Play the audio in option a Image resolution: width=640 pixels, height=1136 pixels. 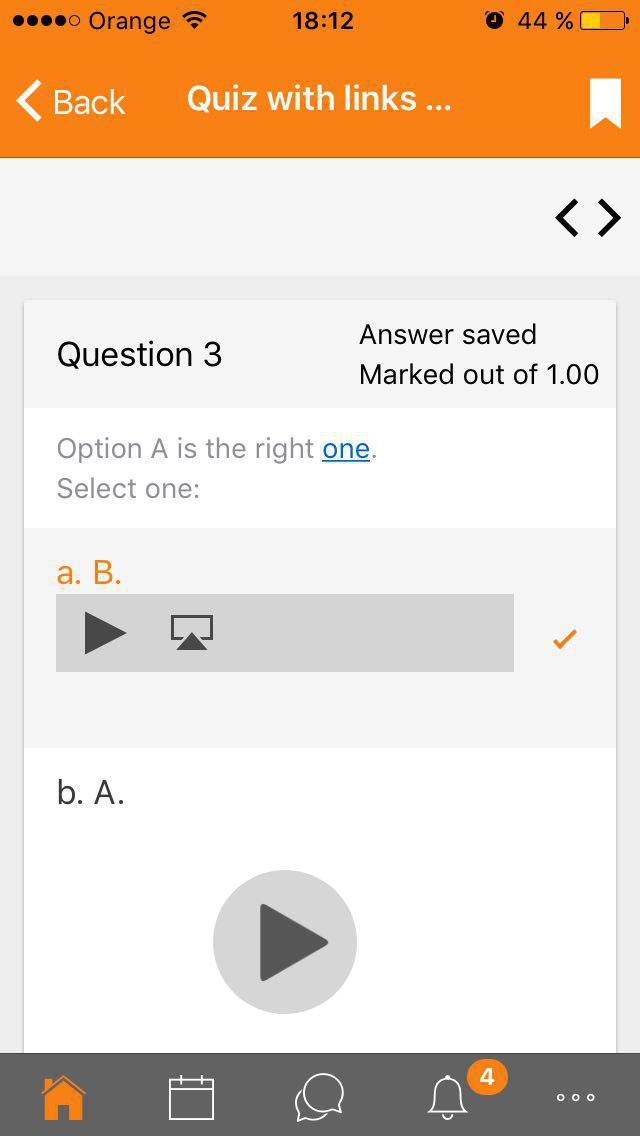pos(105,632)
